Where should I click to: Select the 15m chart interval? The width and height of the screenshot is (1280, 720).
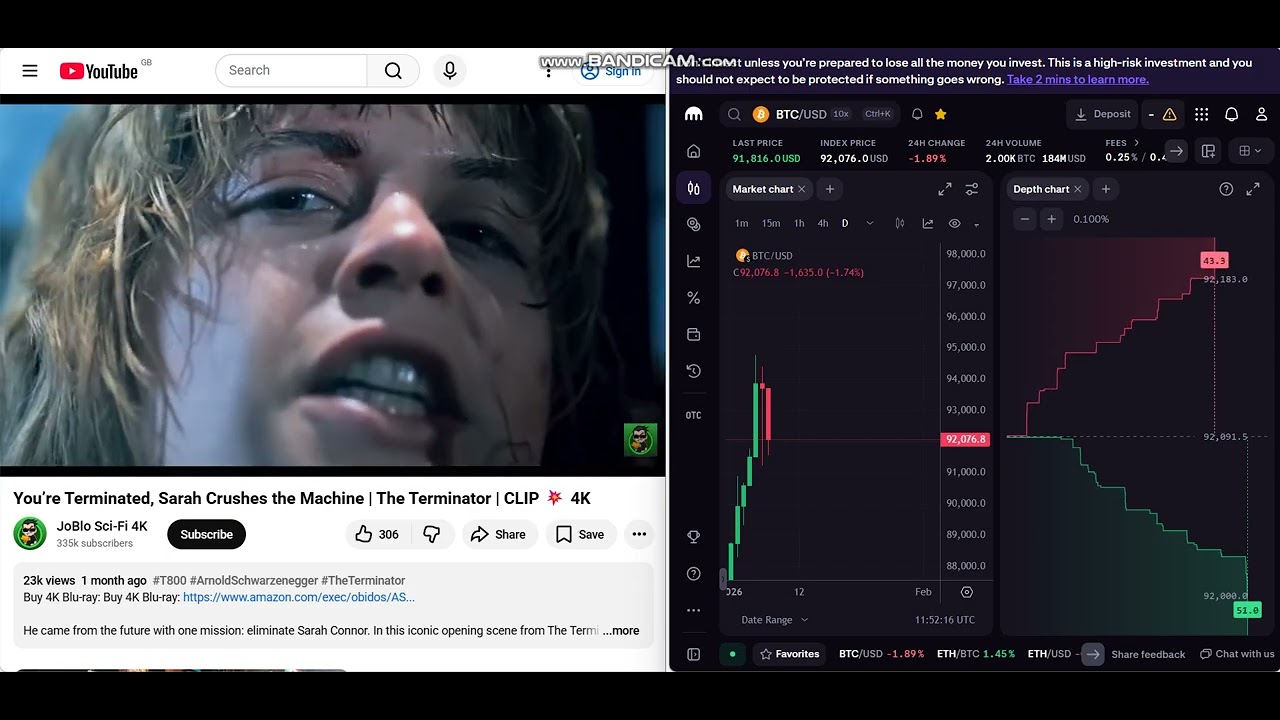coord(771,223)
